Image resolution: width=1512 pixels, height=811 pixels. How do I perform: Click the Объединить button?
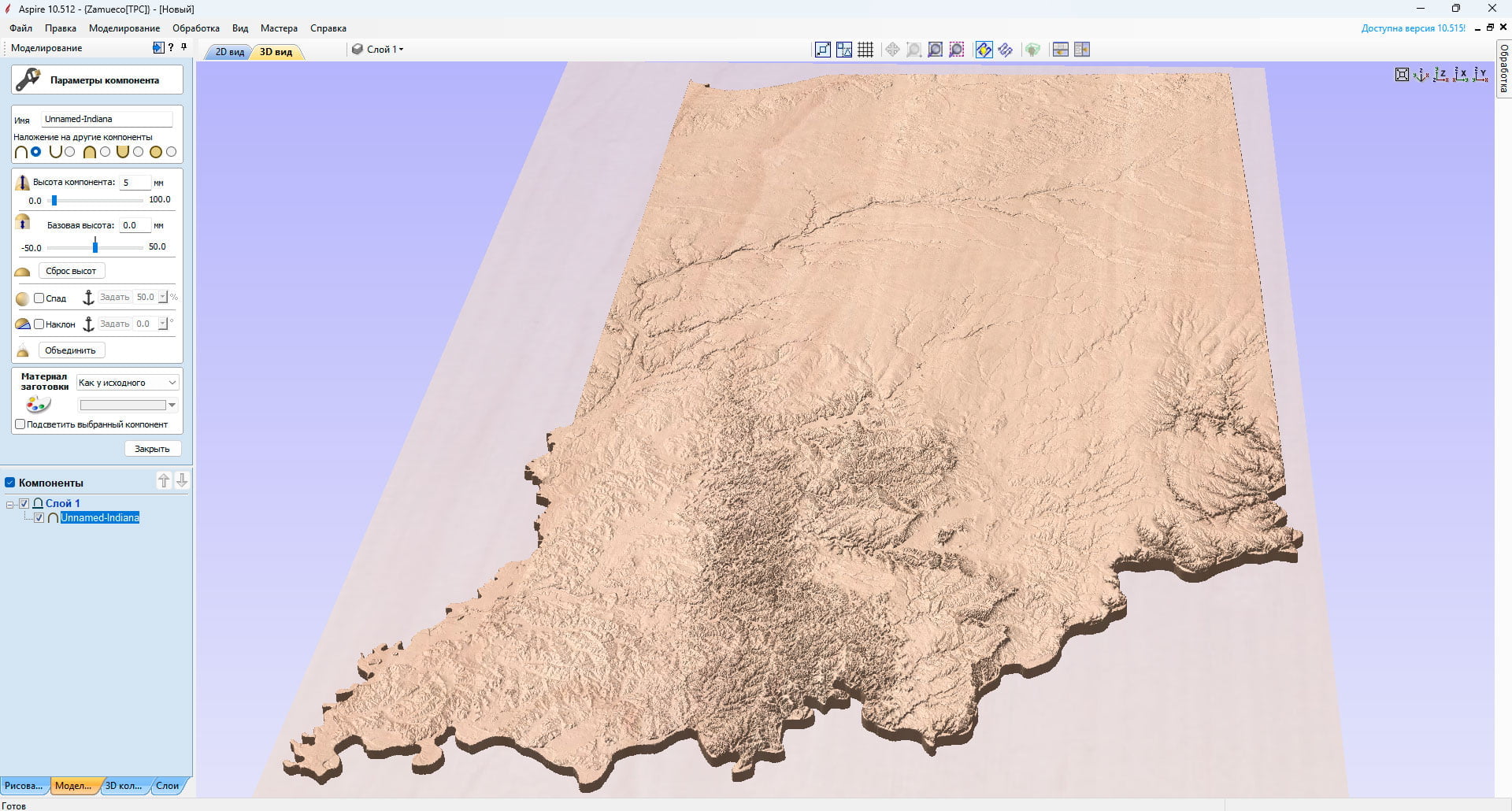pyautogui.click(x=70, y=350)
